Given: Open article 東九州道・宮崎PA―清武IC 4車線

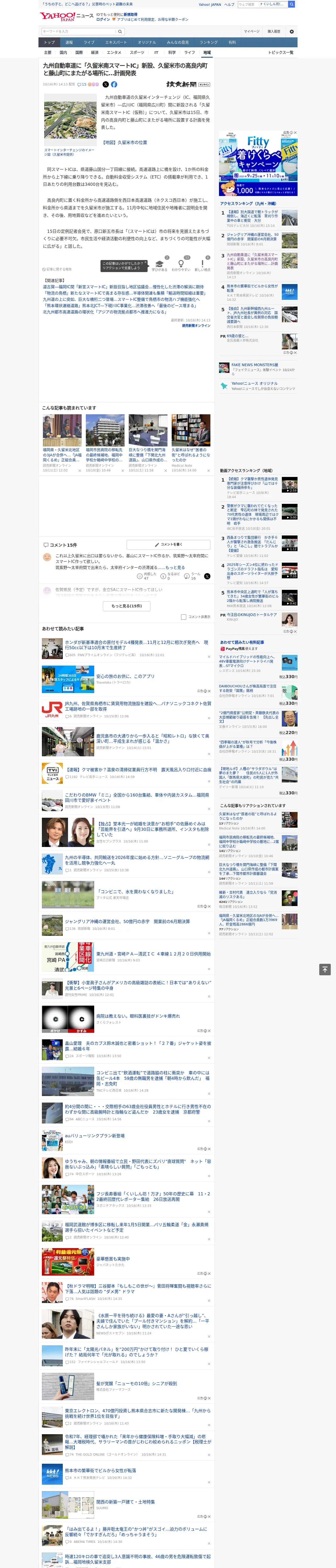Looking at the screenshot, I should click(153, 954).
